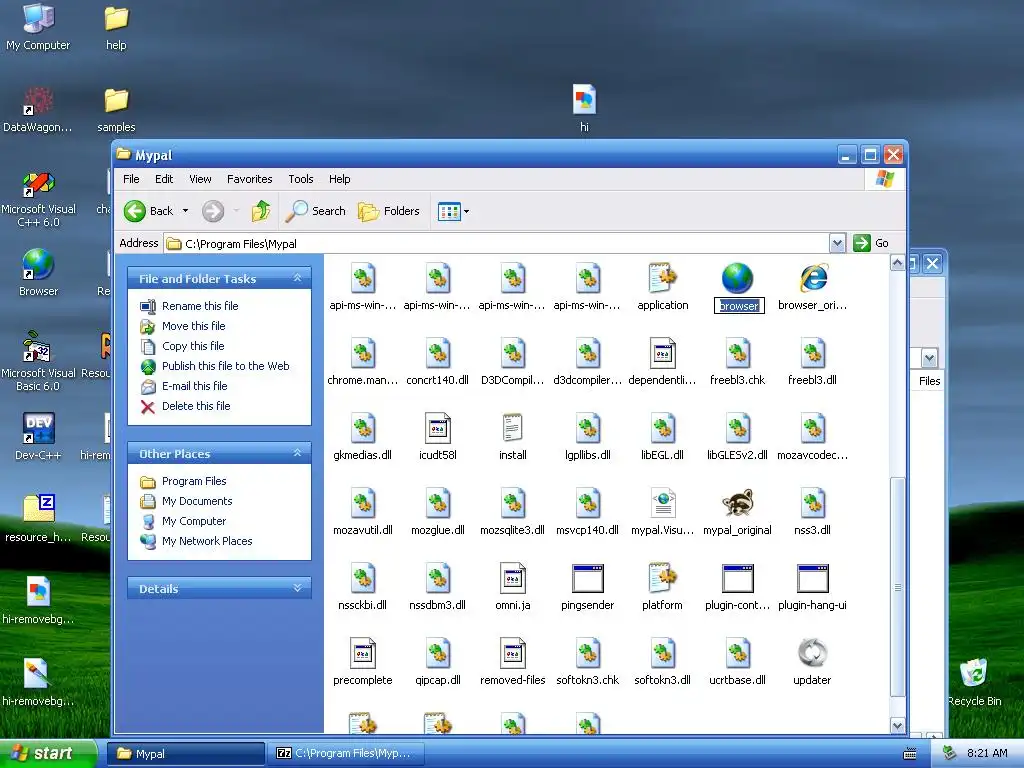The image size is (1024, 768).
Task: Collapse File and Folder Tasks panel
Action: click(x=297, y=278)
